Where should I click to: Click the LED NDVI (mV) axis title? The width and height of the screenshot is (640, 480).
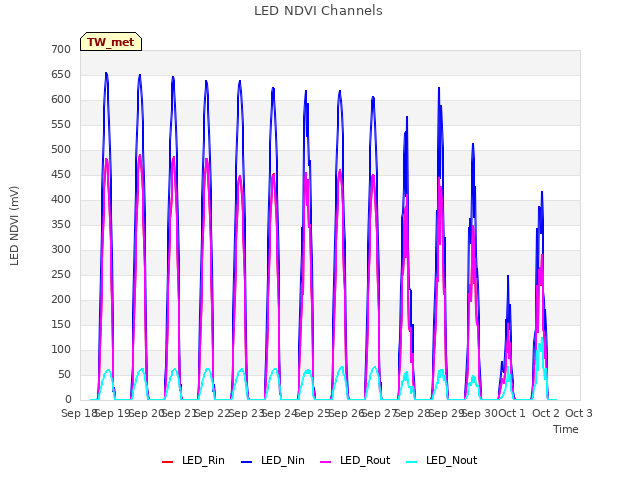point(14,226)
